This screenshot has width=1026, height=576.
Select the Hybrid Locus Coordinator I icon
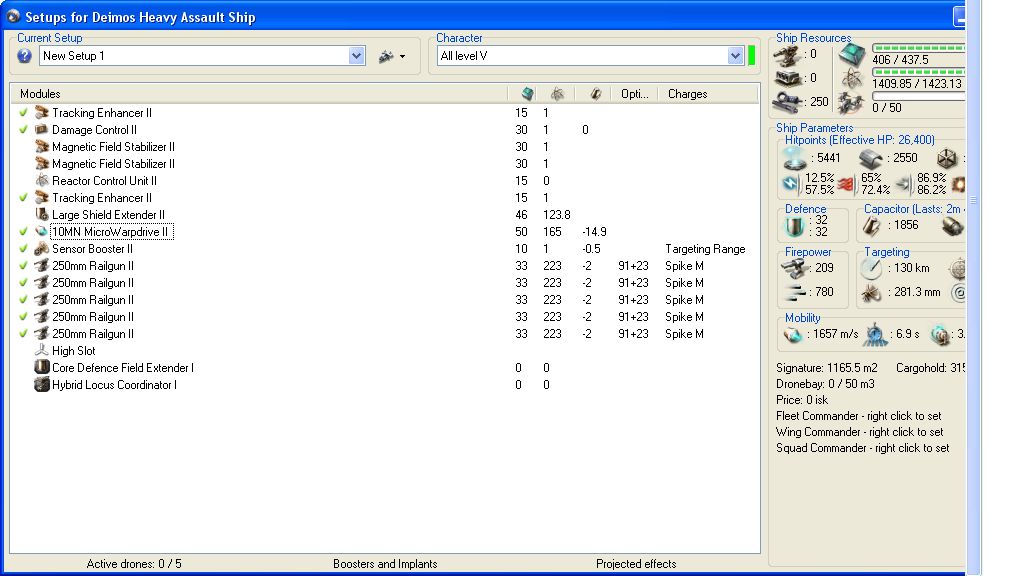(41, 385)
